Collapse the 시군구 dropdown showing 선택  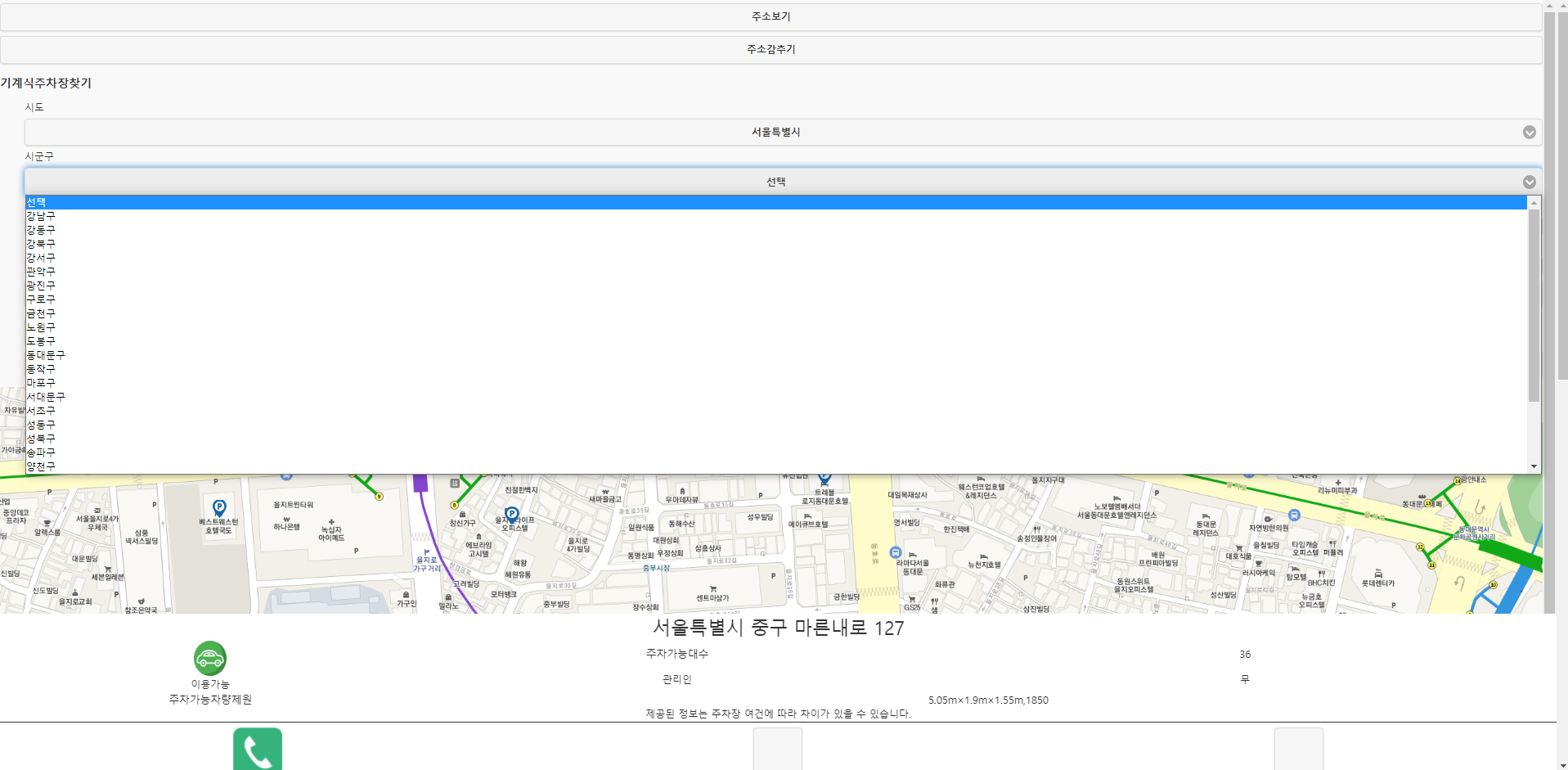tap(783, 182)
